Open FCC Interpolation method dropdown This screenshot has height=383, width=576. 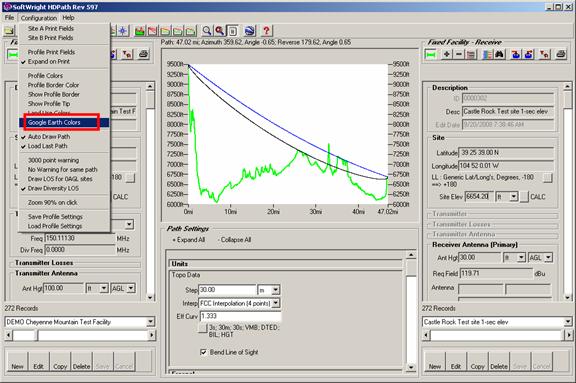coord(276,303)
